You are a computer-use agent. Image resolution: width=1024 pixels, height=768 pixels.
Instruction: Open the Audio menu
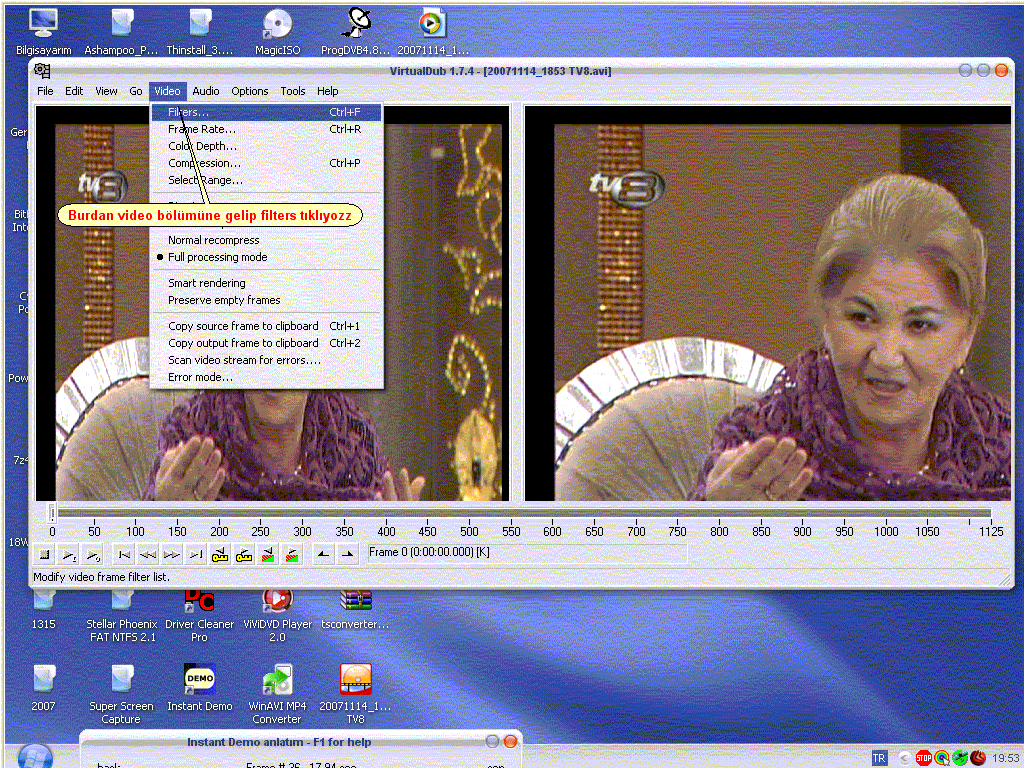tap(206, 91)
